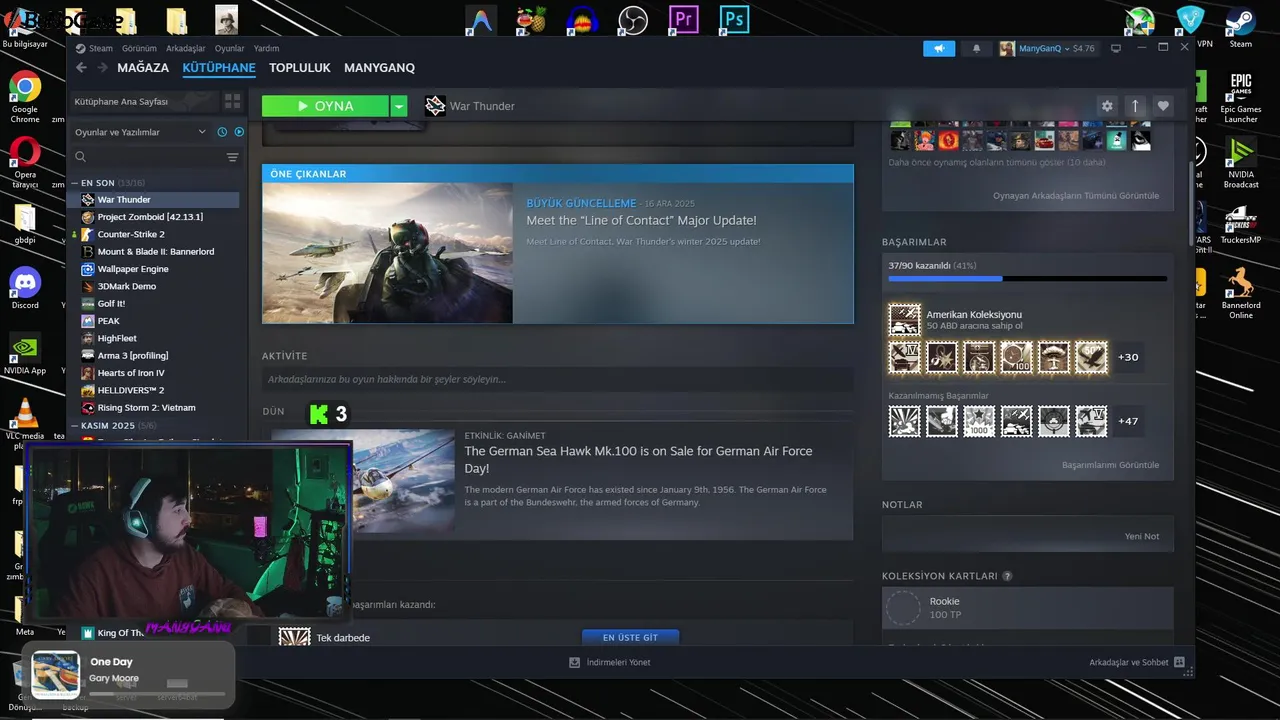Launch War Thunder with OYNA button
The width and height of the screenshot is (1280, 720).
[x=325, y=106]
